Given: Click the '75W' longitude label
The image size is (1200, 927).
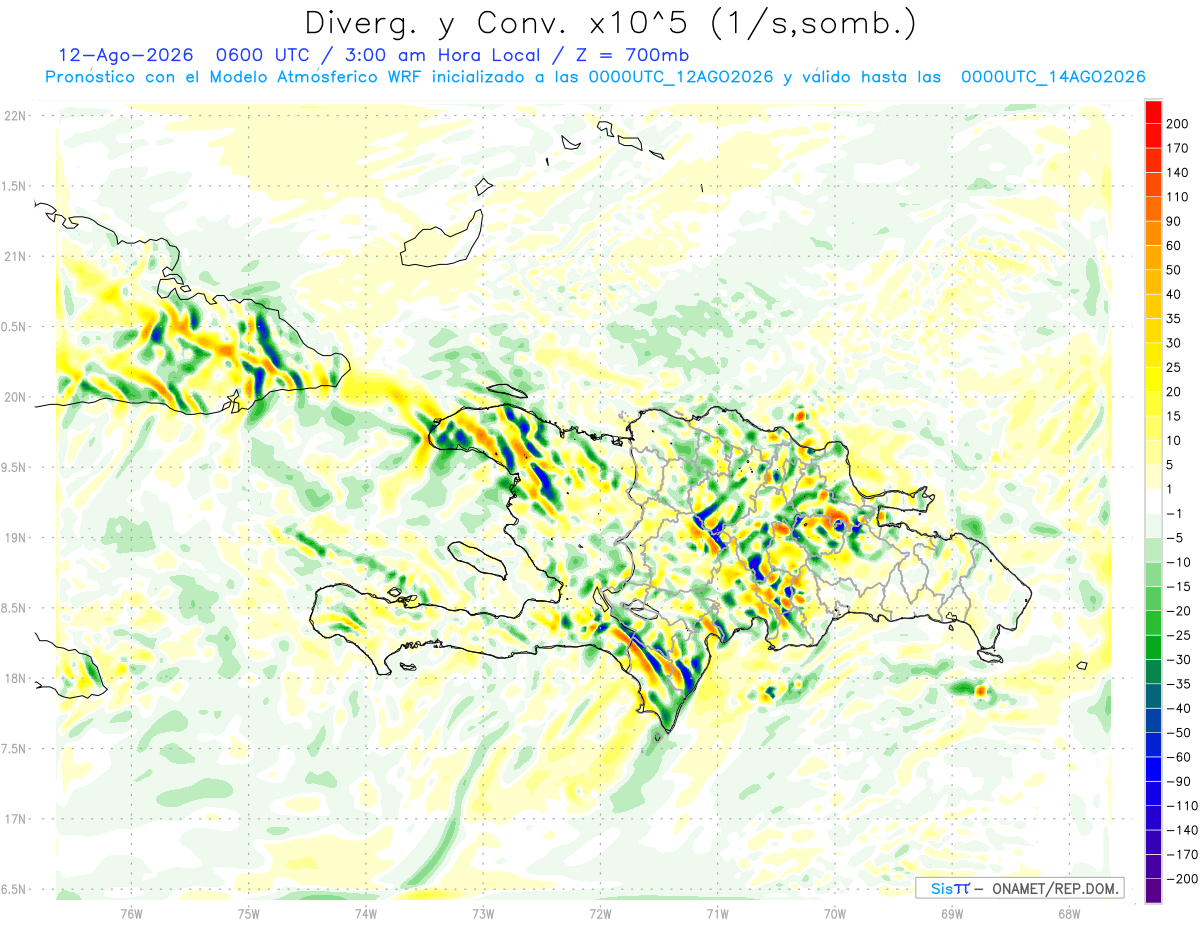Looking at the screenshot, I should [x=249, y=913].
